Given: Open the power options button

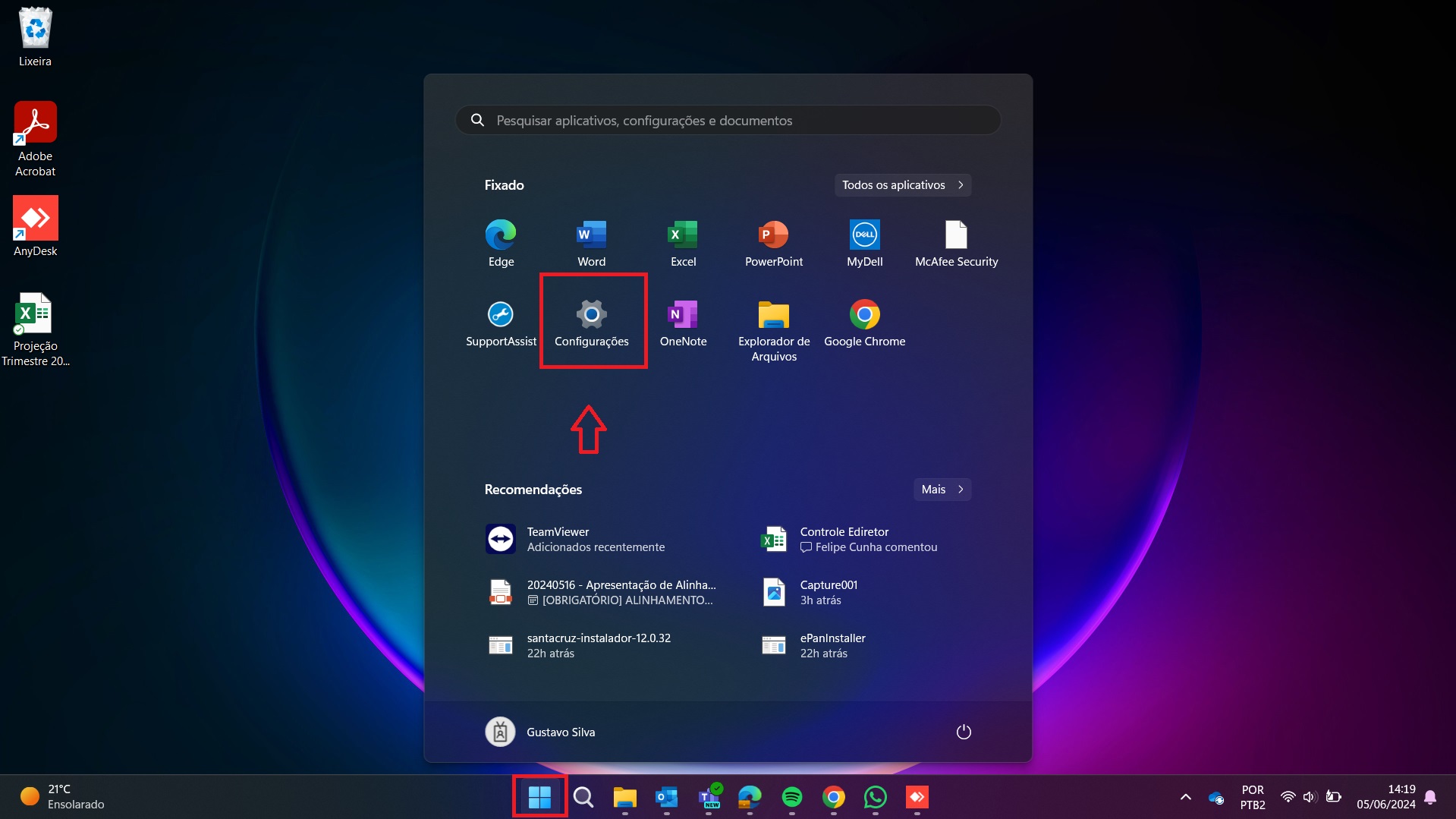Looking at the screenshot, I should click(963, 732).
